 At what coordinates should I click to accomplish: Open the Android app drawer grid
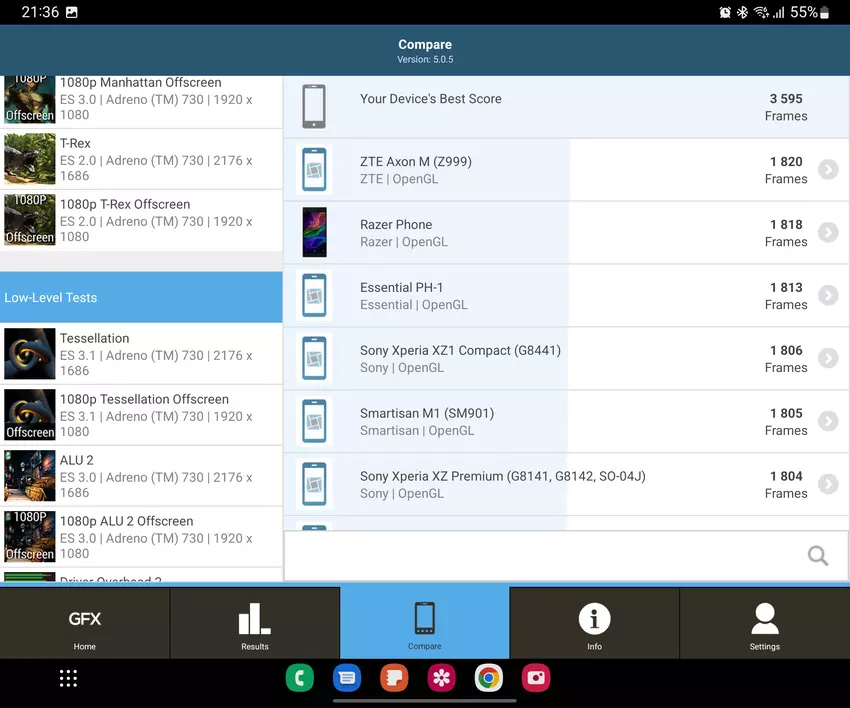[68, 679]
